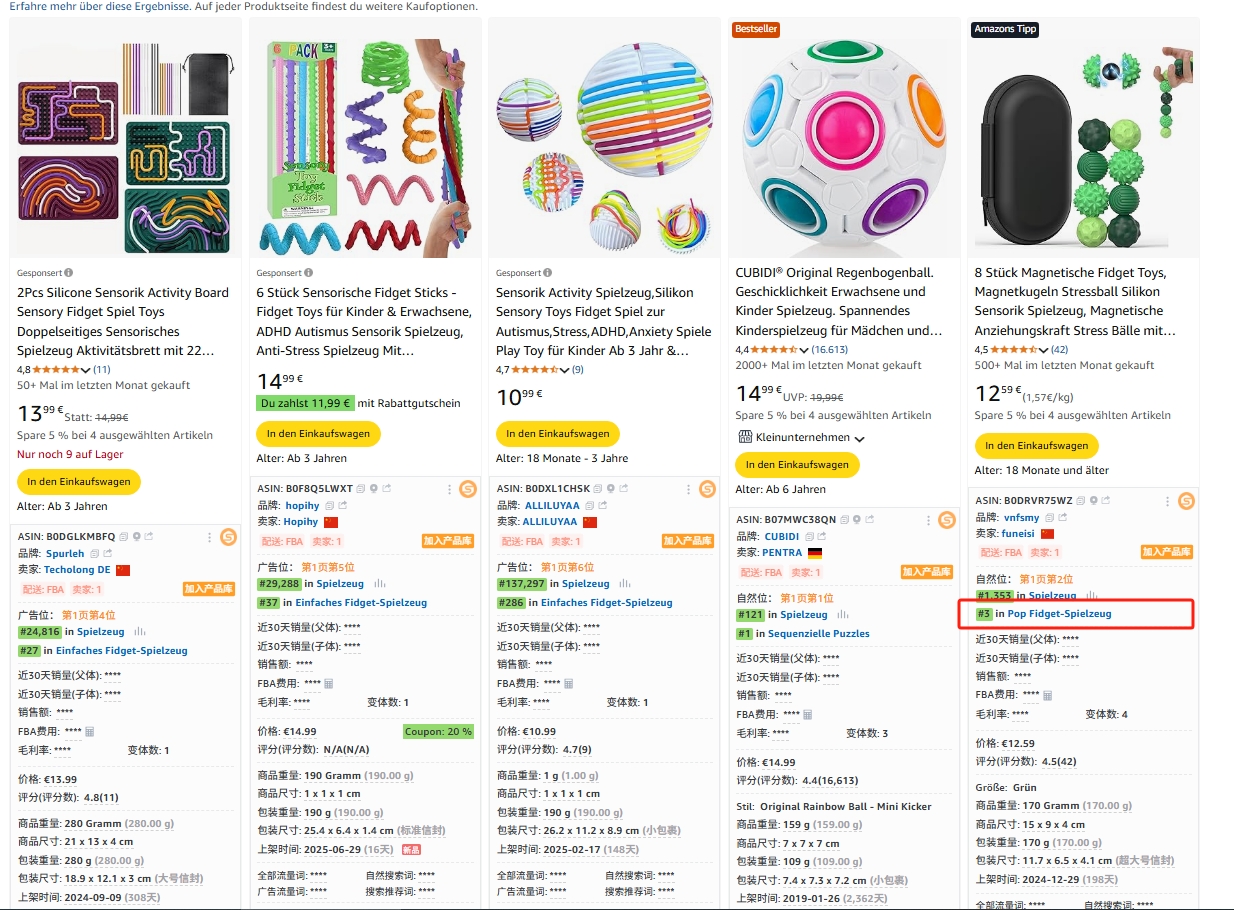Open the orange seller-tool logo on the CUBIDI card
The width and height of the screenshot is (1234, 910).
947,520
